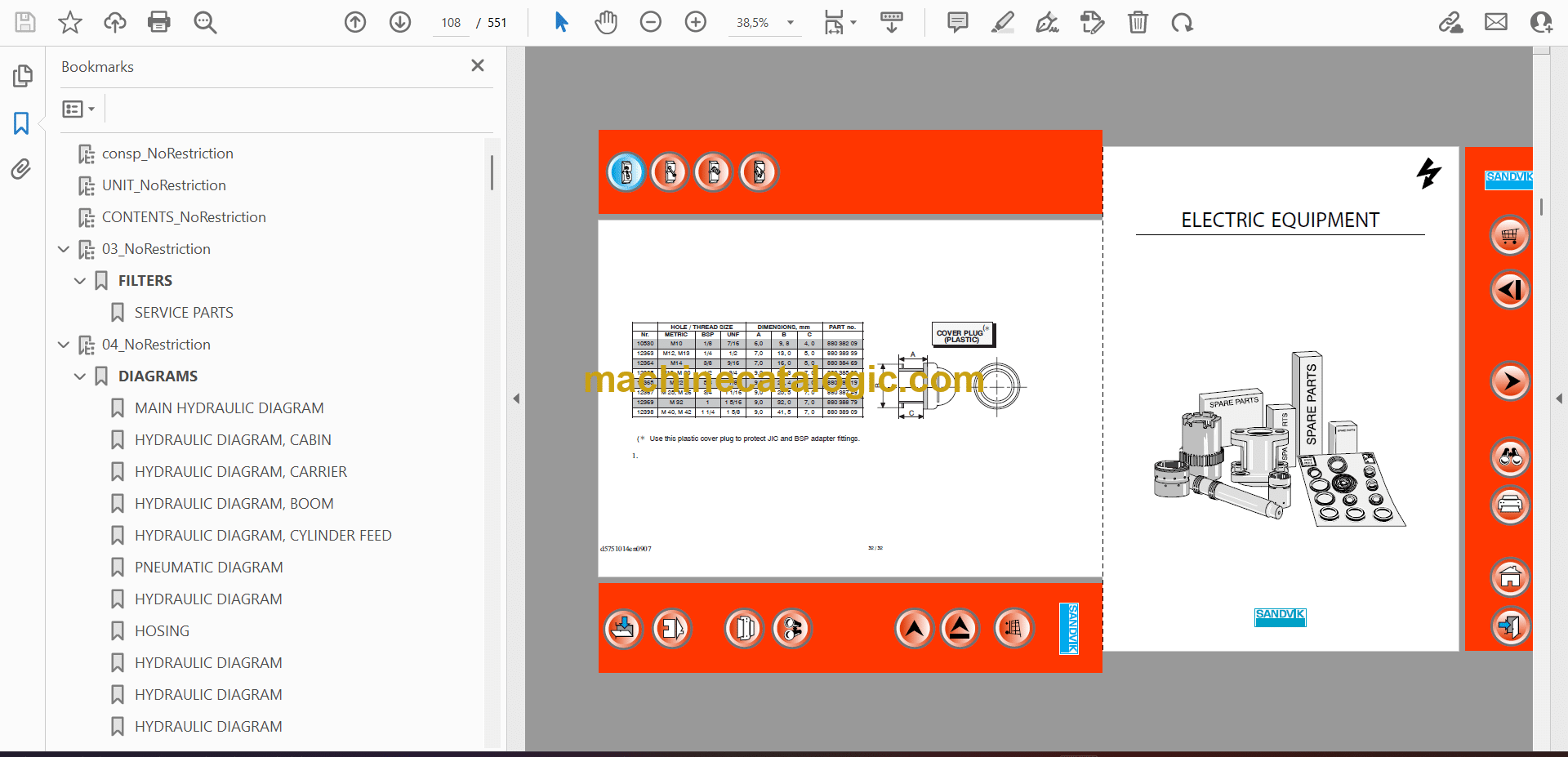Select the Hand pan tool

pos(605,22)
